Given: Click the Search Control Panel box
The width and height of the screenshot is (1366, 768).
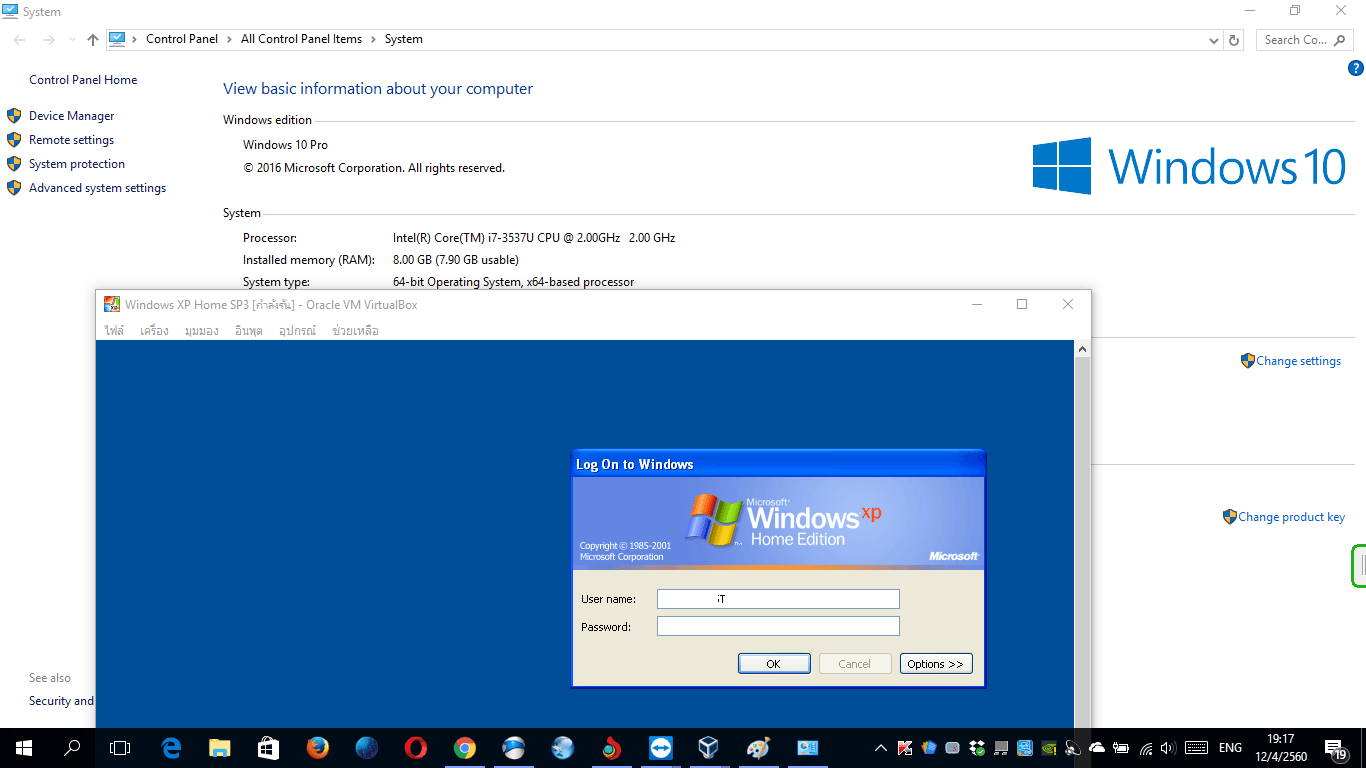Looking at the screenshot, I should (x=1306, y=40).
